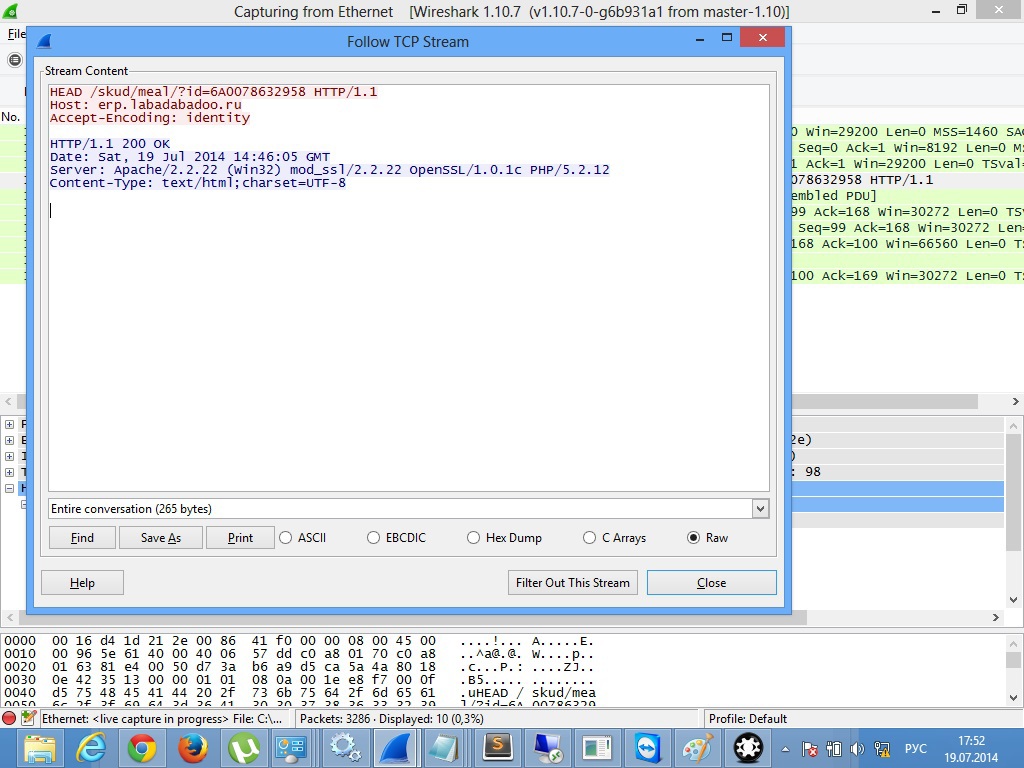Click the red capture status icon in status bar
The height and width of the screenshot is (768, 1024).
point(10,718)
